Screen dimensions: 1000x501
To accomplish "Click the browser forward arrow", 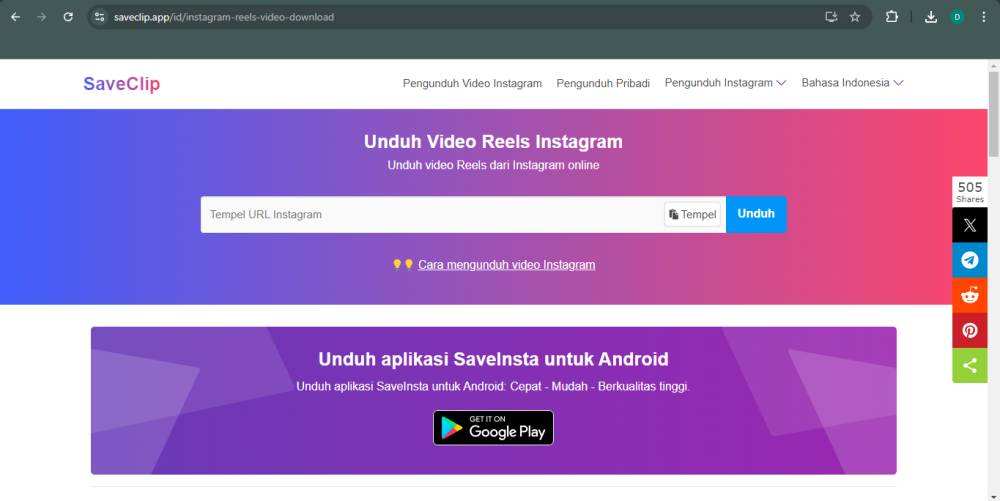I will tap(42, 17).
